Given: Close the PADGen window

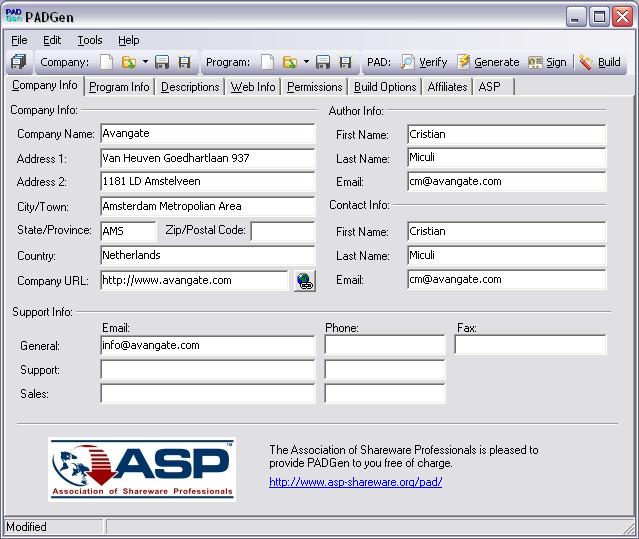Looking at the screenshot, I should tap(623, 17).
